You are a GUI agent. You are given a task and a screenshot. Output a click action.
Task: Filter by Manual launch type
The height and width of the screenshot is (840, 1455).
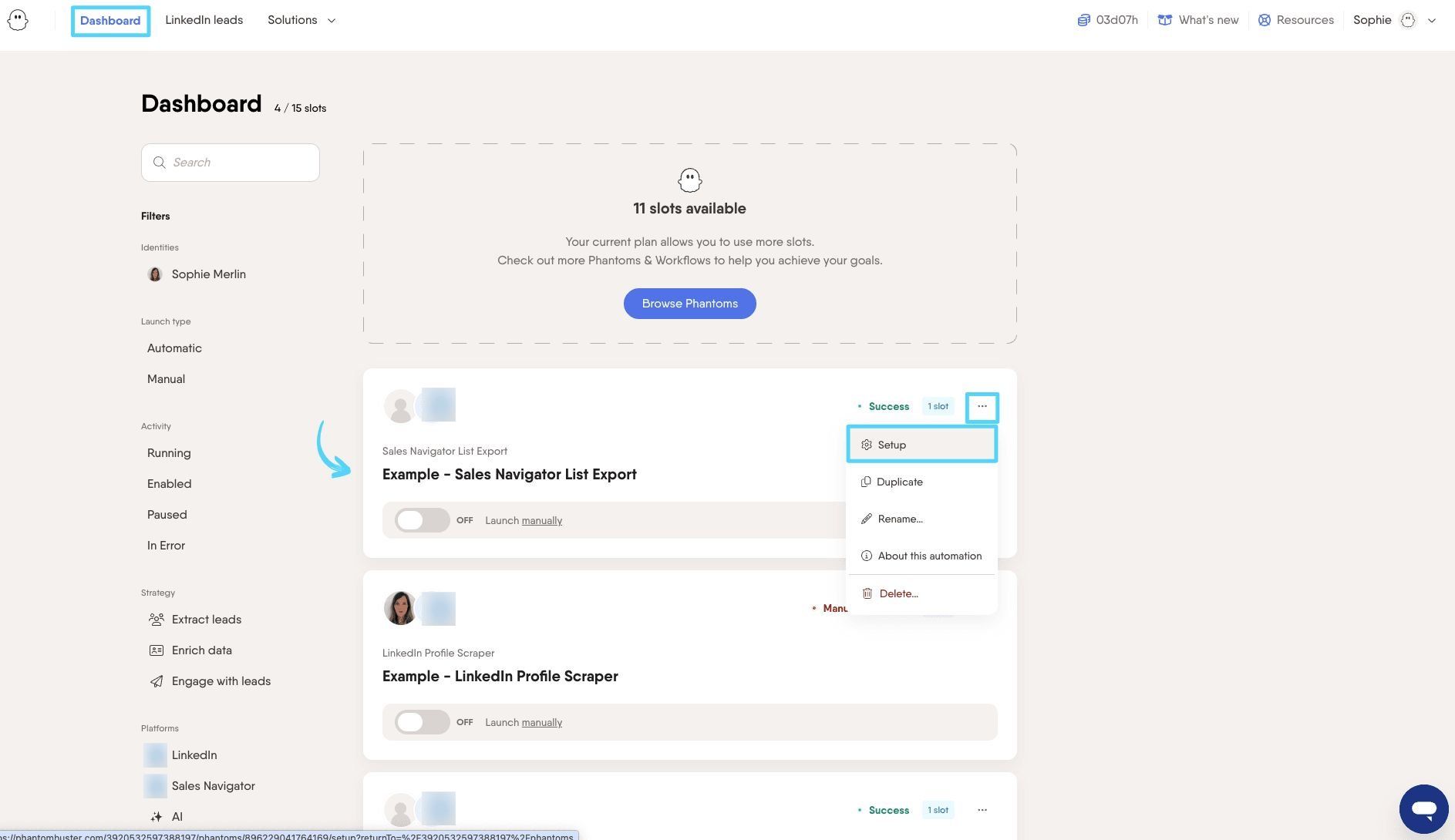pyautogui.click(x=166, y=379)
